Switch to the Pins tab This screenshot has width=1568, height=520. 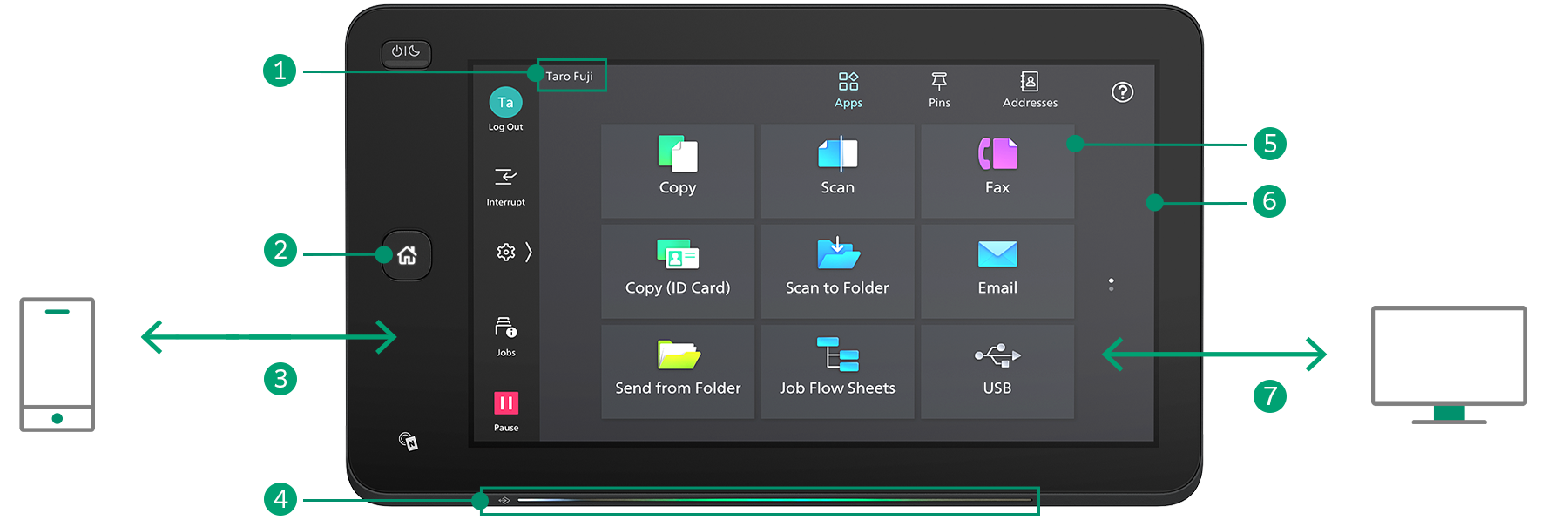939,91
